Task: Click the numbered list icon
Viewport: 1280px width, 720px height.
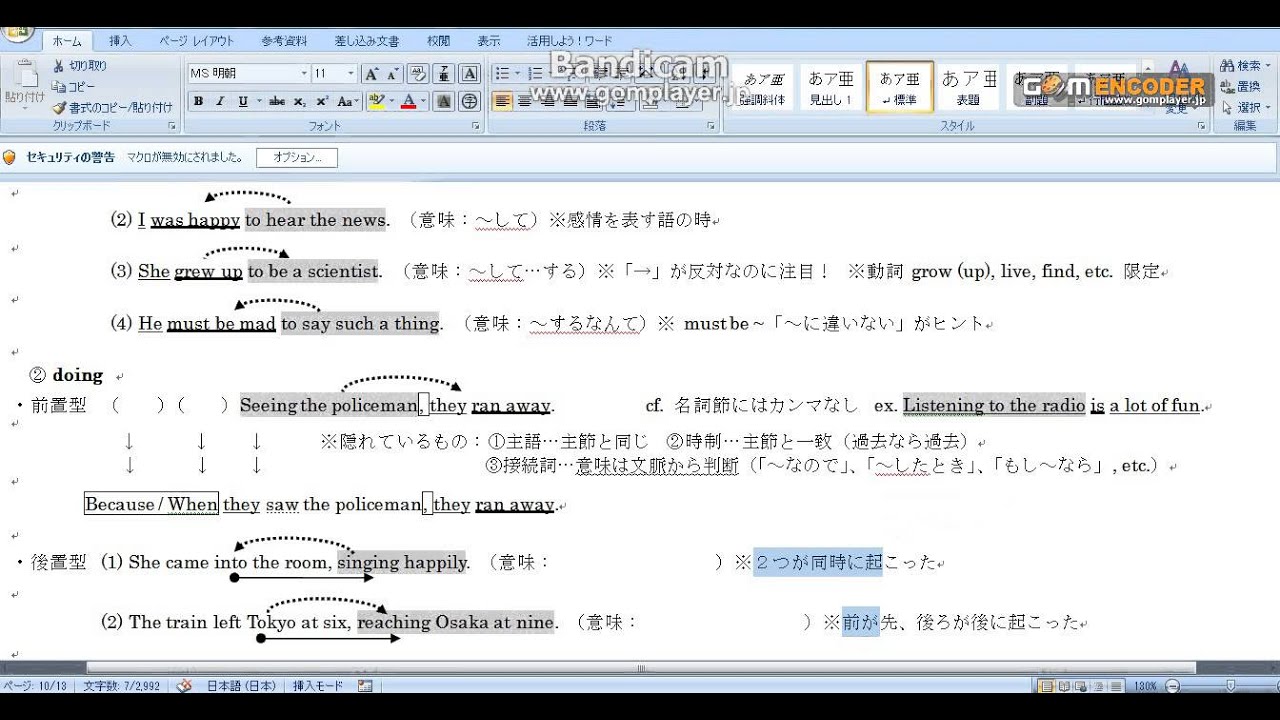Action: 535,74
